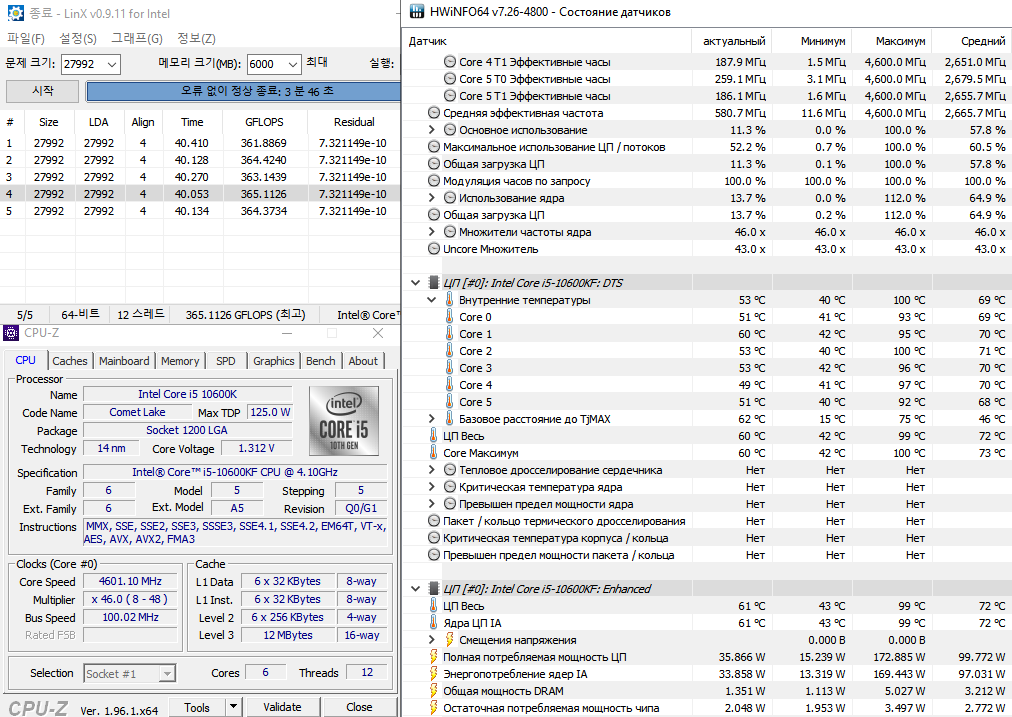
Task: Open the Socket #1 selection dropdown
Action: 167,674
